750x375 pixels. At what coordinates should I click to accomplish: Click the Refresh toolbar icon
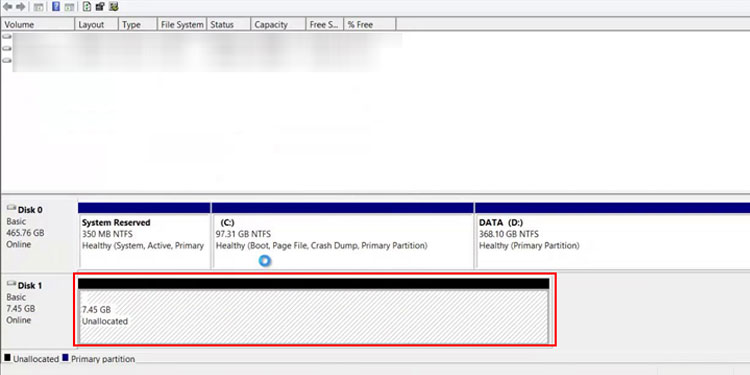click(87, 7)
